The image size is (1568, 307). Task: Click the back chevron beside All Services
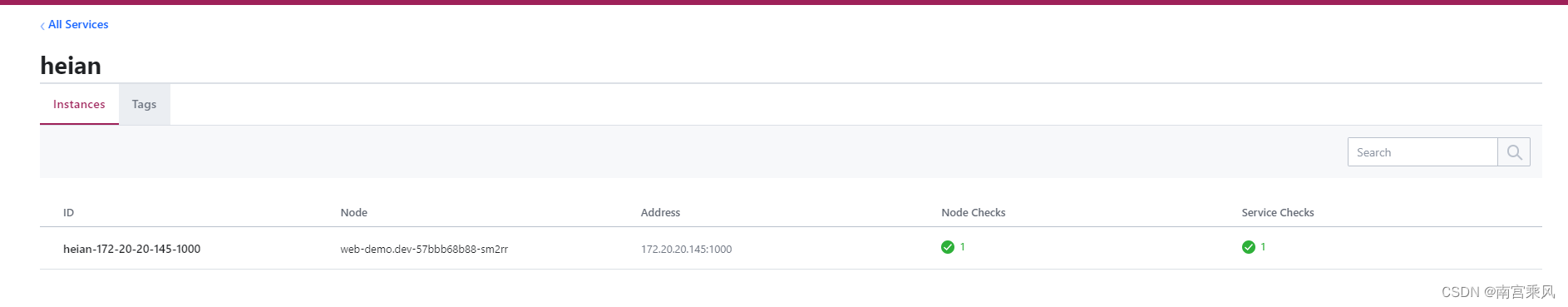(42, 26)
